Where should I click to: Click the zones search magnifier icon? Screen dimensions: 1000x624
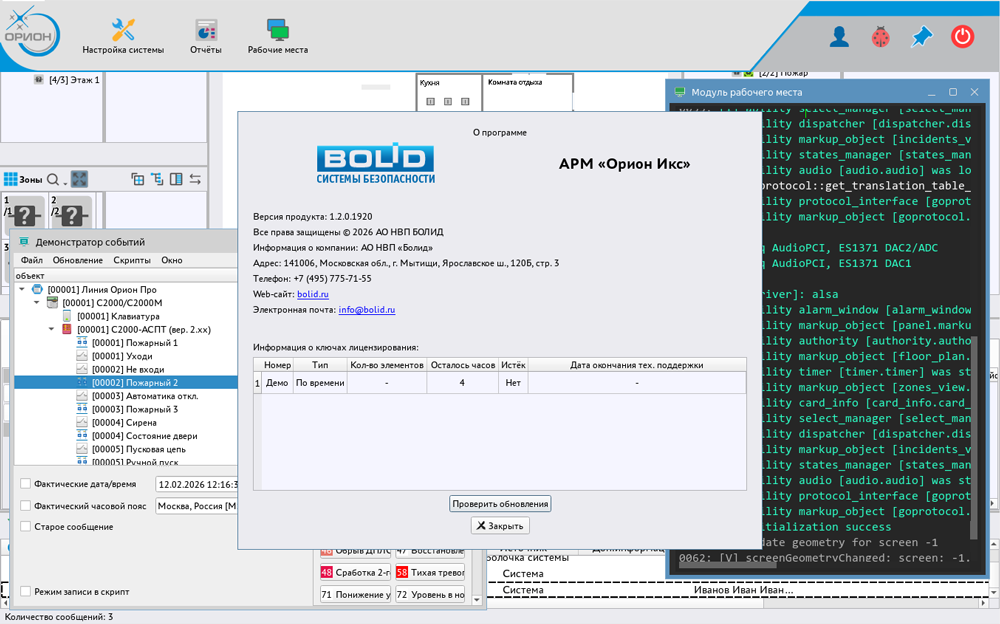tap(53, 179)
